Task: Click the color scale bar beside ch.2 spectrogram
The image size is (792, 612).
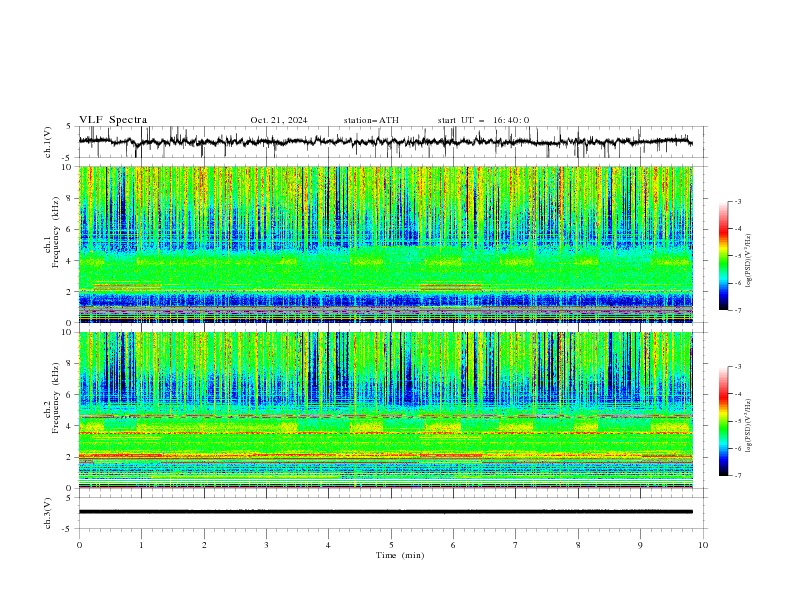Action: (x=724, y=421)
